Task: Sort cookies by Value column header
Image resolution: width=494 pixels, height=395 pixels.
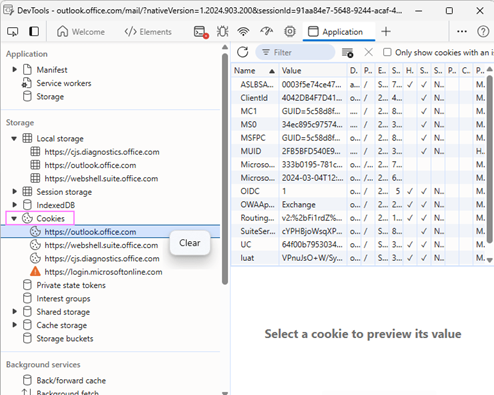Action: [x=313, y=71]
